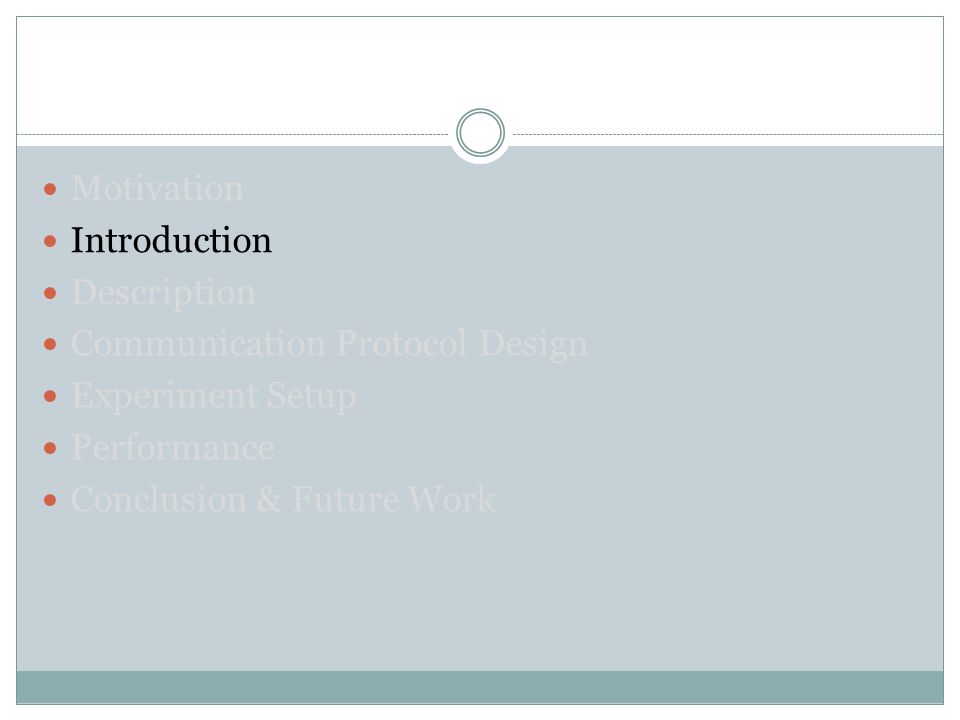Click the bullet dot beside Performance
The image size is (960, 720).
point(50,449)
